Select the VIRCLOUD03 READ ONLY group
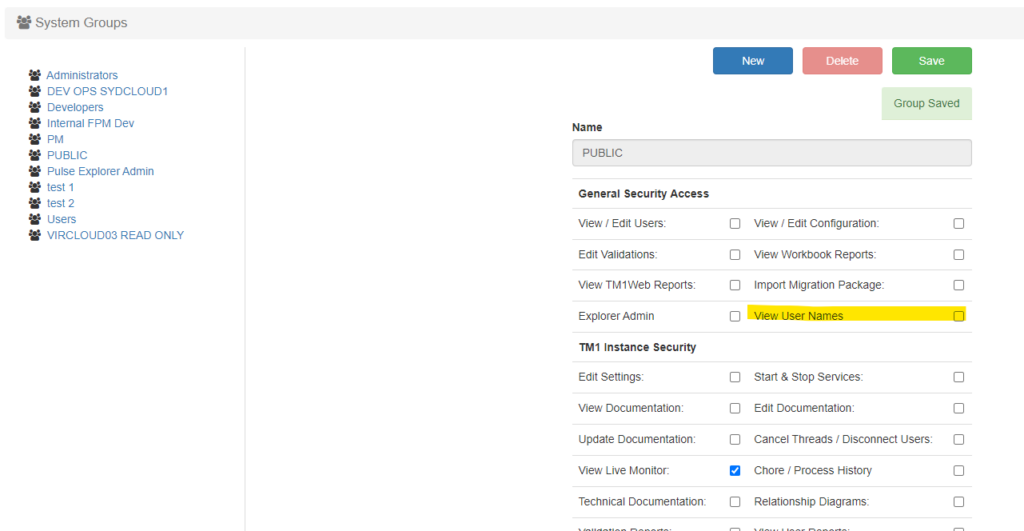The width and height of the screenshot is (1024, 531). pos(115,235)
